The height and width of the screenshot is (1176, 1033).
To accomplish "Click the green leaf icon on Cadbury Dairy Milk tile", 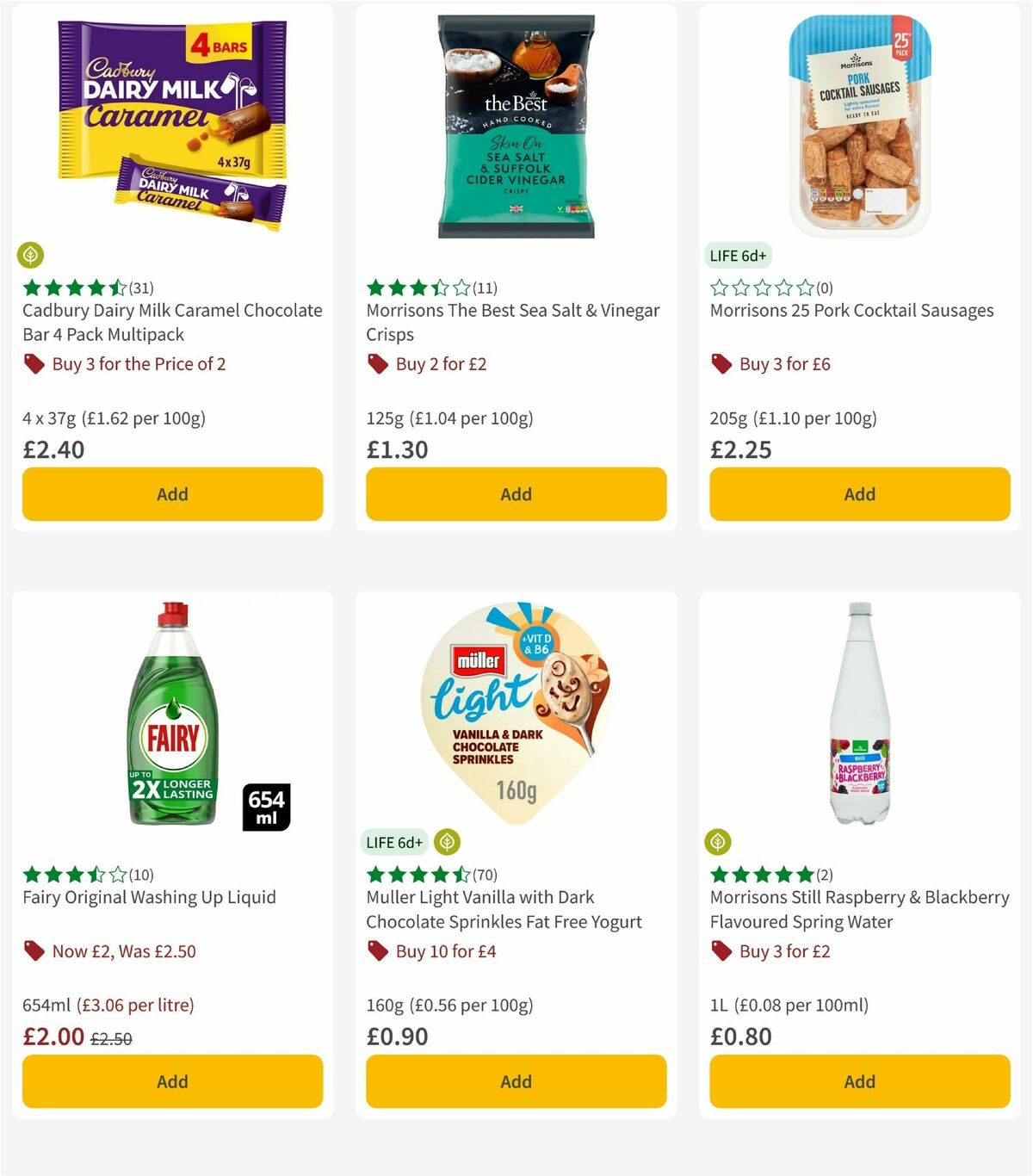I will pos(31,255).
